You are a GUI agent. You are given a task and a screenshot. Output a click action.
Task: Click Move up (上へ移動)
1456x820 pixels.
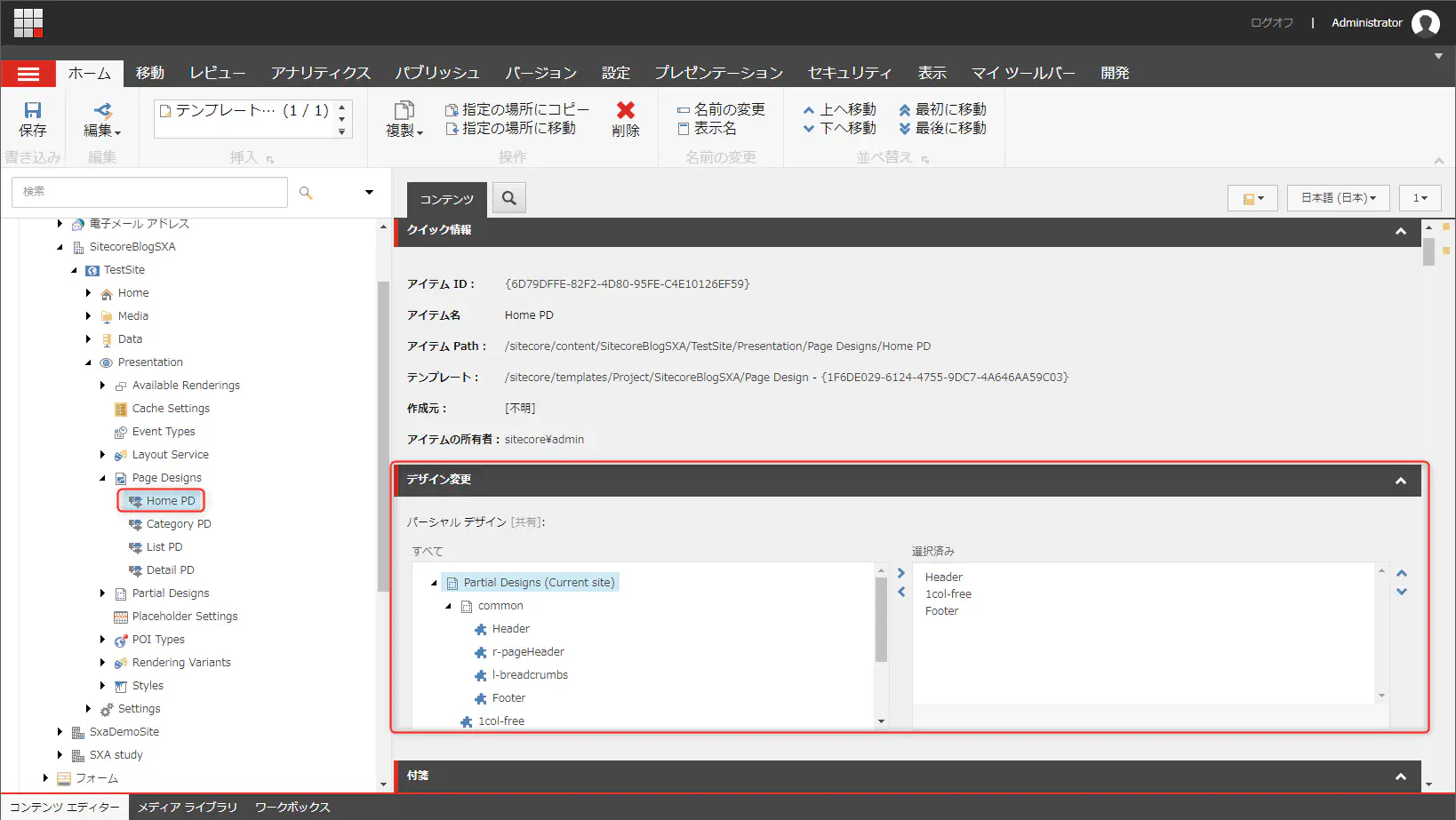(839, 109)
